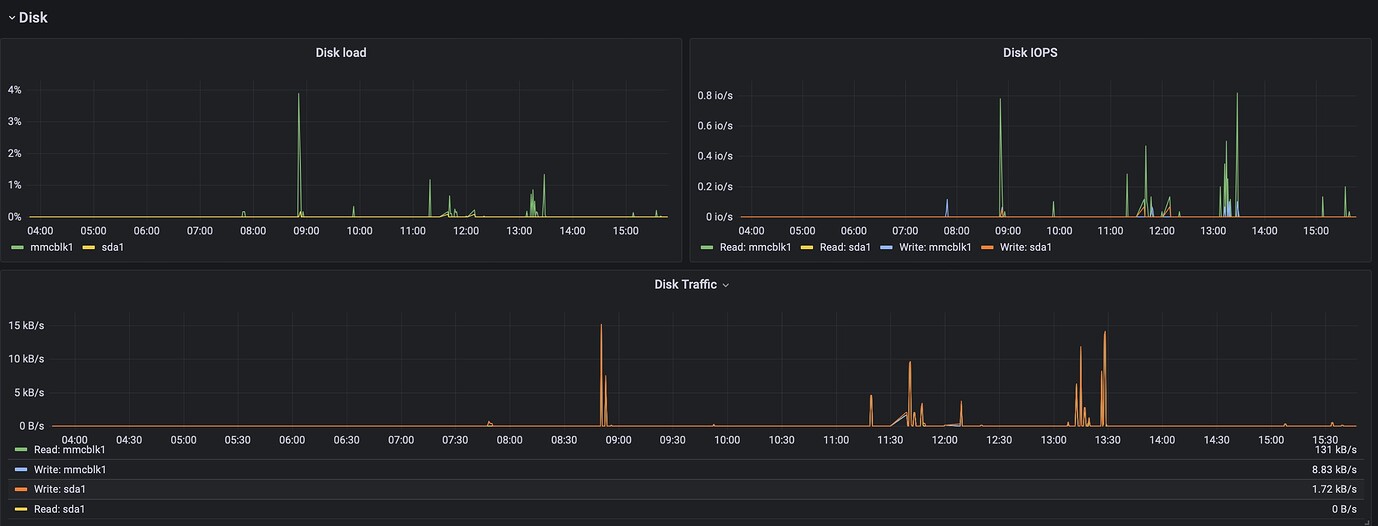The image size is (1378, 526).
Task: Click the 1.72 kB/s legend value
Action: 1334,489
